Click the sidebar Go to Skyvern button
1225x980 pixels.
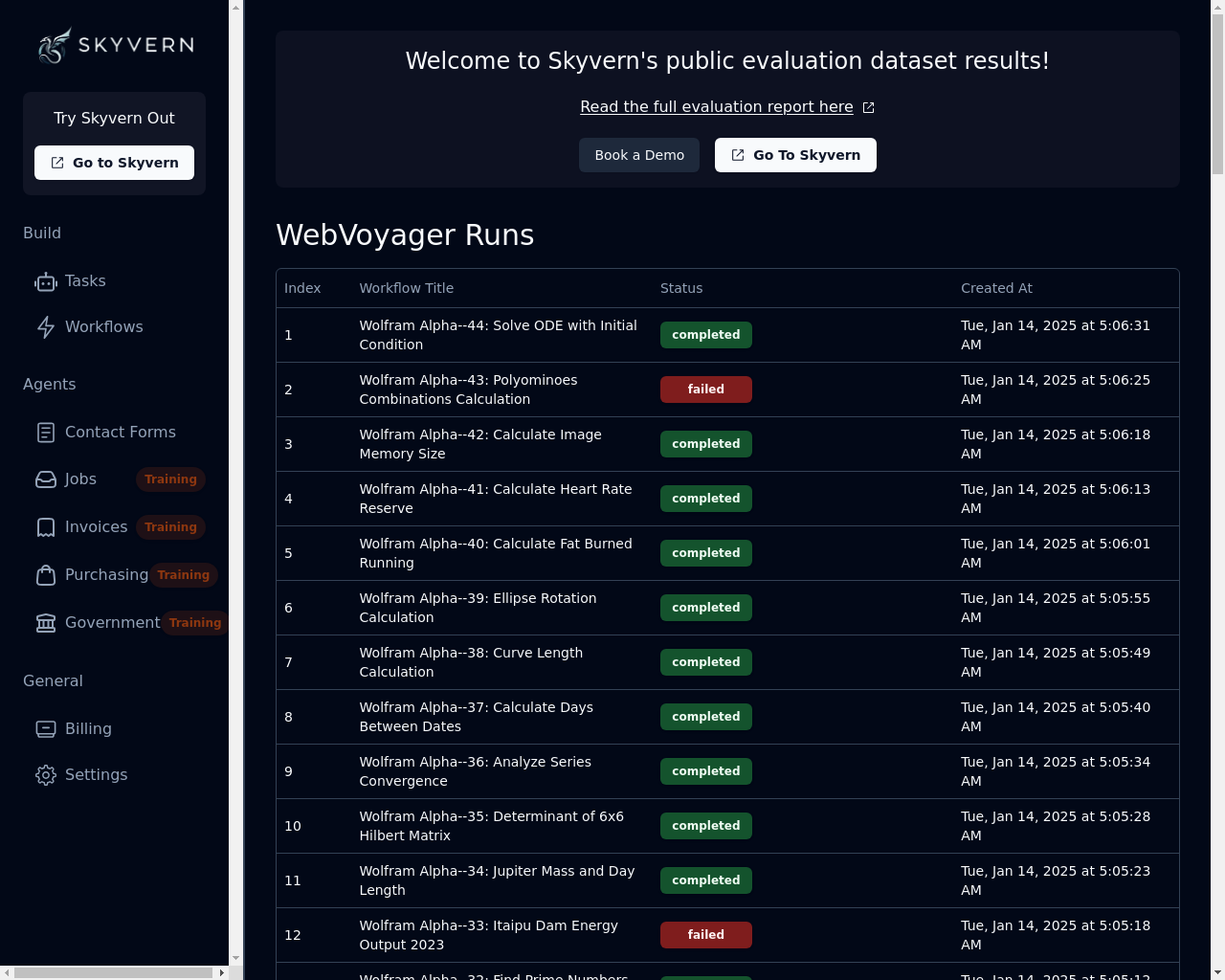pos(114,163)
